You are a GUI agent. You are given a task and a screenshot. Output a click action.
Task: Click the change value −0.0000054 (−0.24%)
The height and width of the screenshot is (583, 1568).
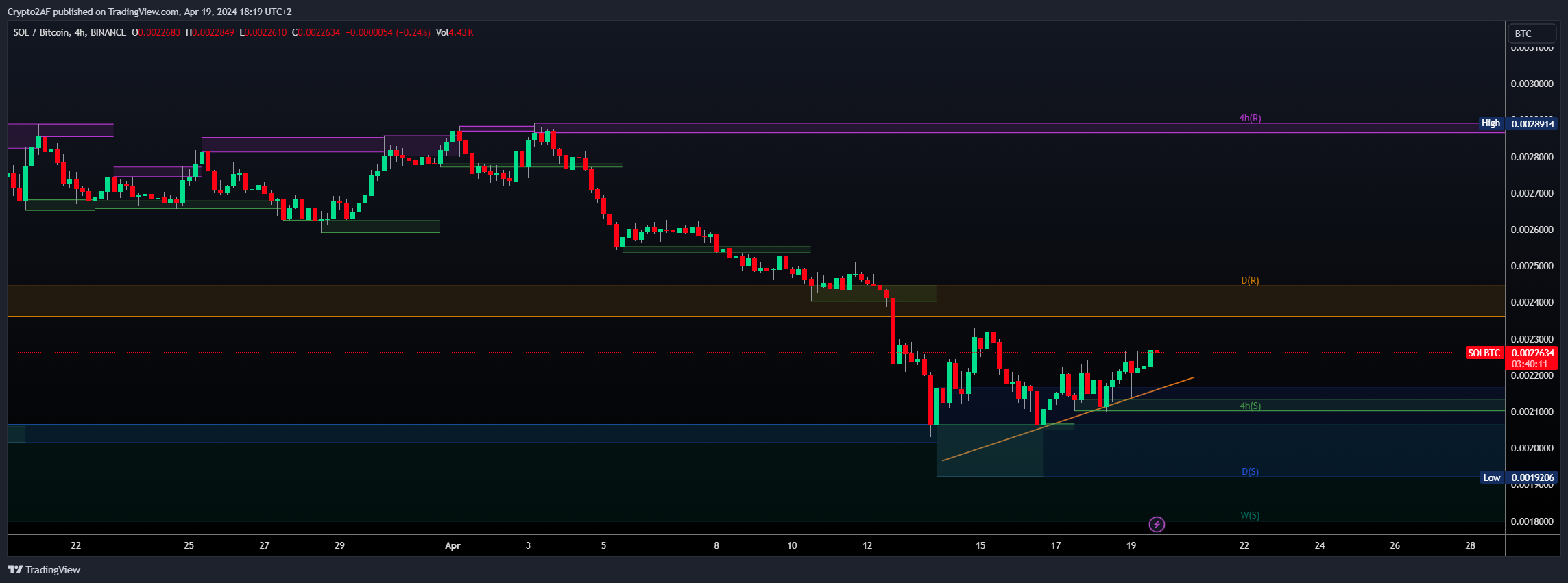[x=388, y=32]
